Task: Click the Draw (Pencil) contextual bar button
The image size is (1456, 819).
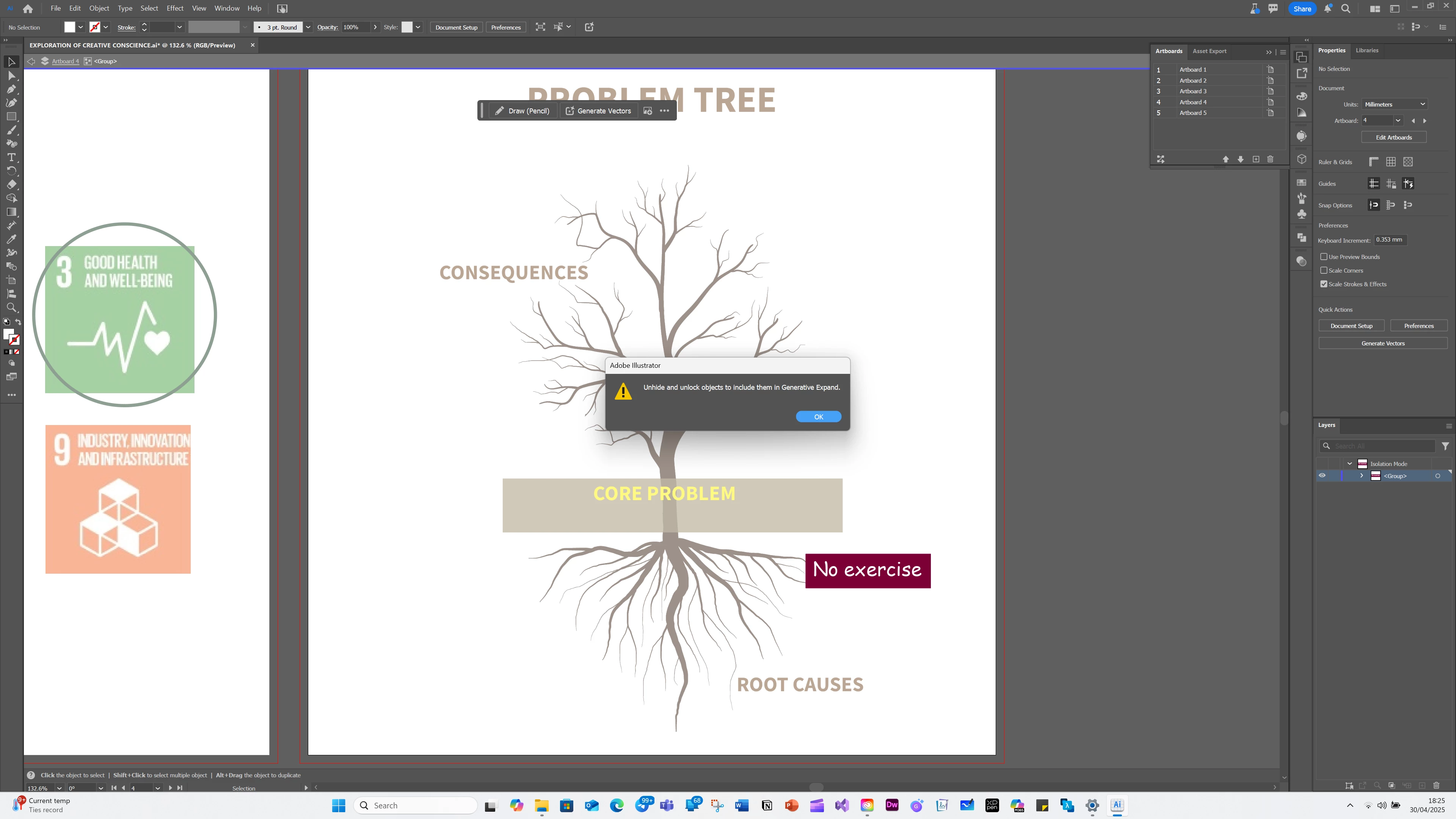Action: (522, 111)
